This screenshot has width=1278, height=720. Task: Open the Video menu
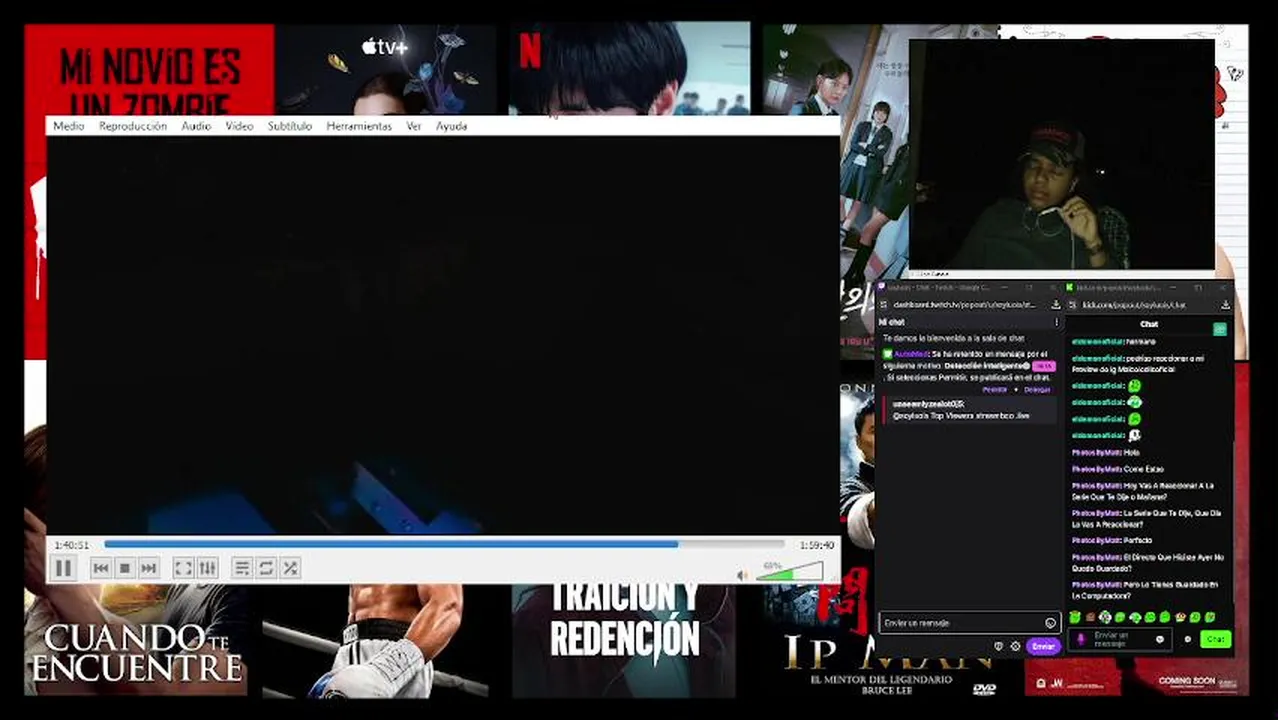pyautogui.click(x=239, y=126)
